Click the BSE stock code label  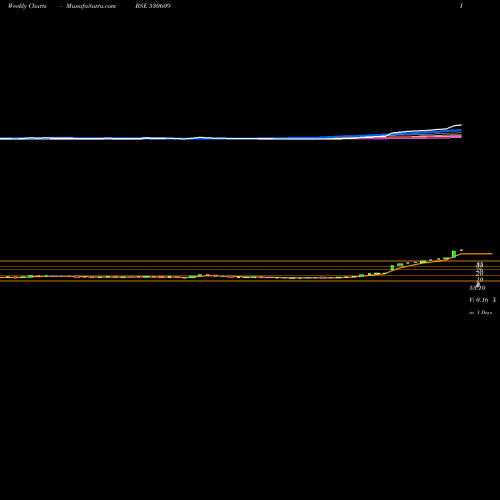click(153, 6)
